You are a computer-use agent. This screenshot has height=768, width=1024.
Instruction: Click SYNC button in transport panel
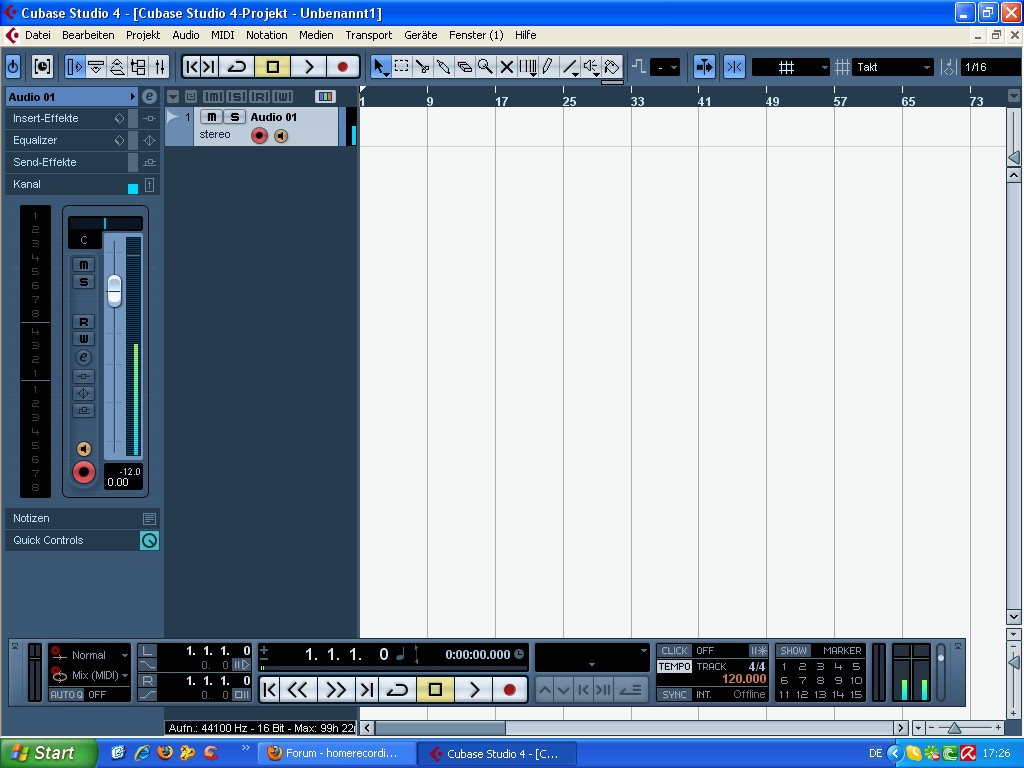point(674,694)
